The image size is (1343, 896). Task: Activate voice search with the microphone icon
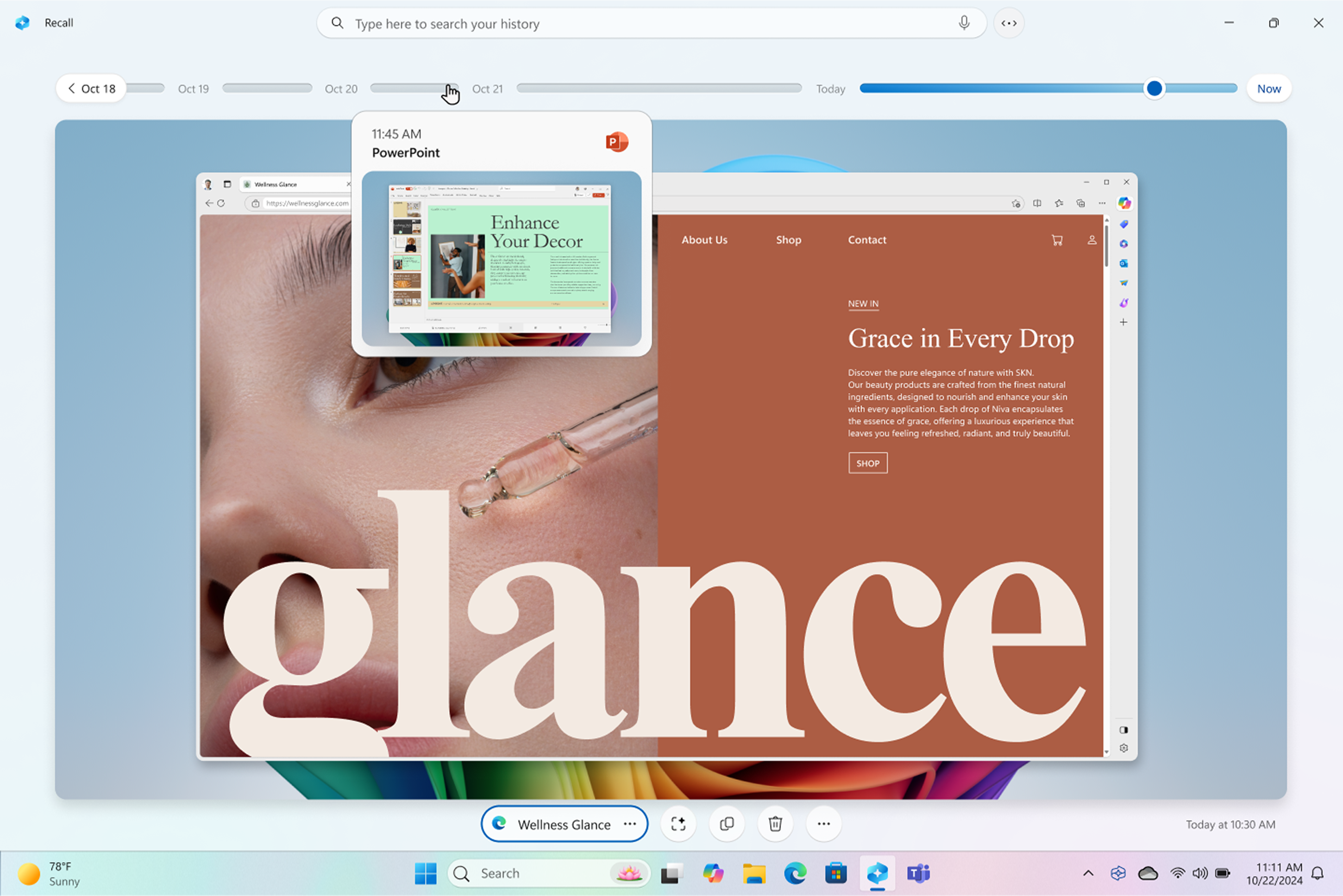pyautogui.click(x=964, y=23)
